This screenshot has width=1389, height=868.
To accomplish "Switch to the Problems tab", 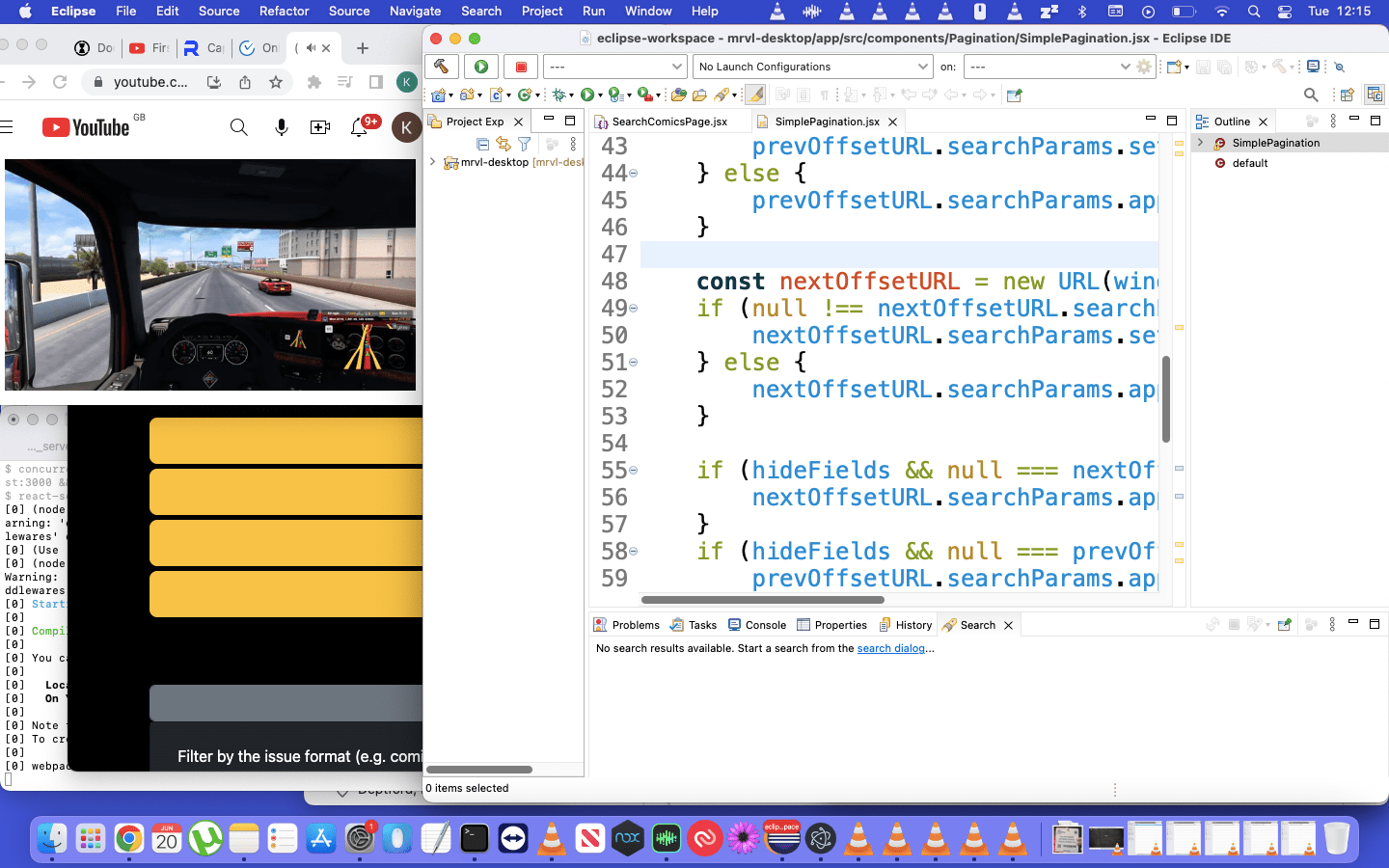I will pos(627,625).
